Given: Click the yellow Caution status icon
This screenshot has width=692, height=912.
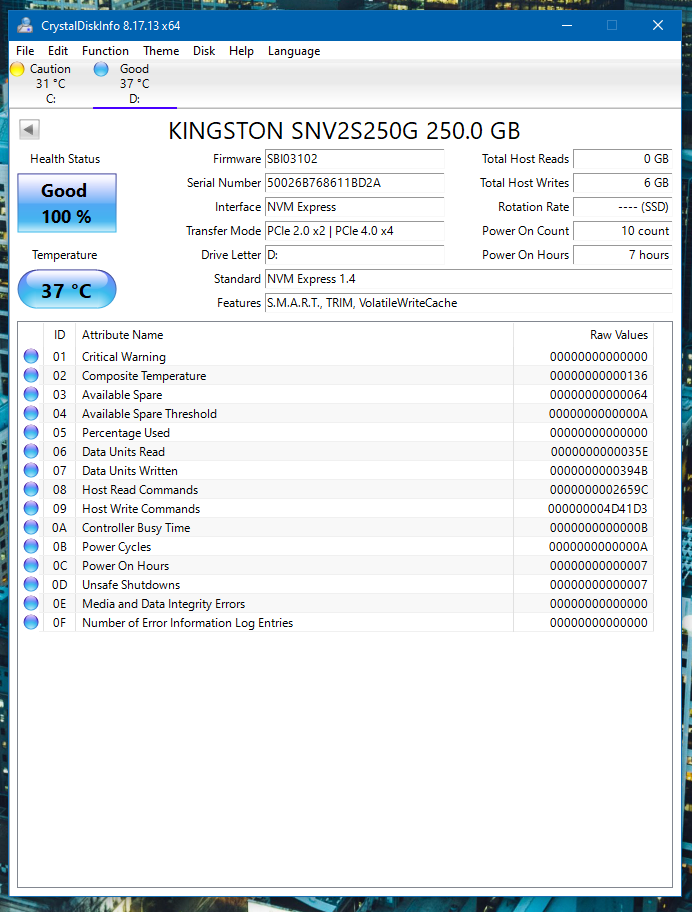Looking at the screenshot, I should tap(17, 69).
